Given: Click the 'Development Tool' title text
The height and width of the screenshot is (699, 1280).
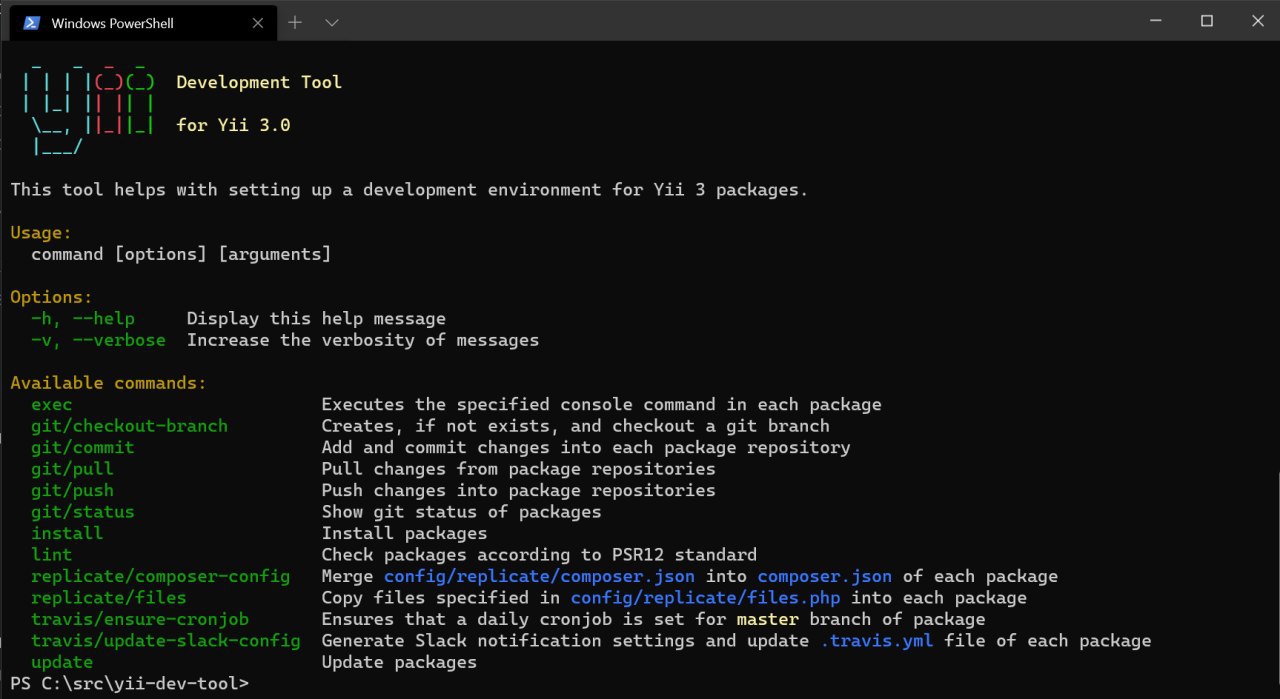Looking at the screenshot, I should 259,83.
